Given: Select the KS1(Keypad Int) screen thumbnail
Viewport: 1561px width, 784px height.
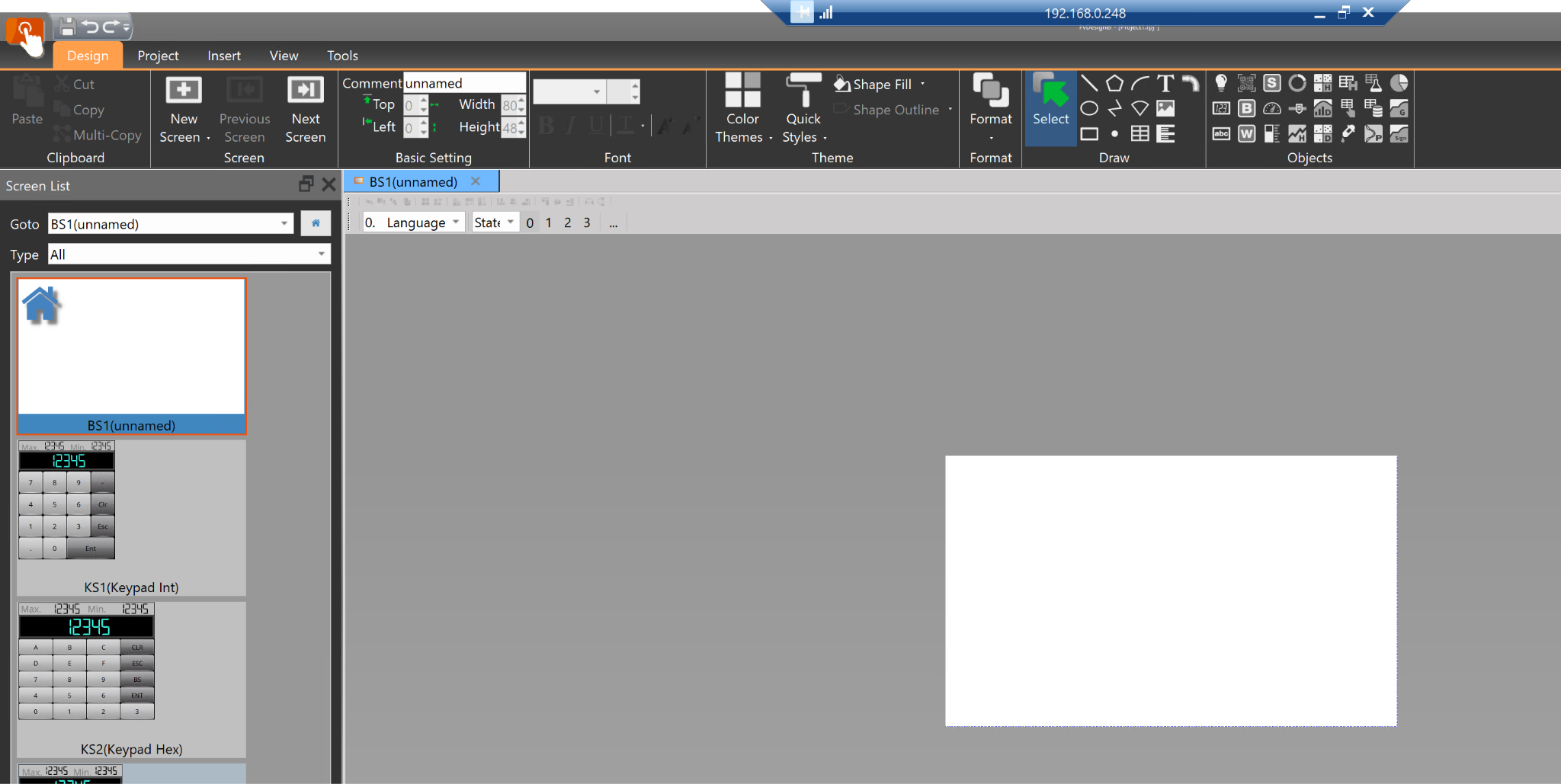Looking at the screenshot, I should pos(131,517).
